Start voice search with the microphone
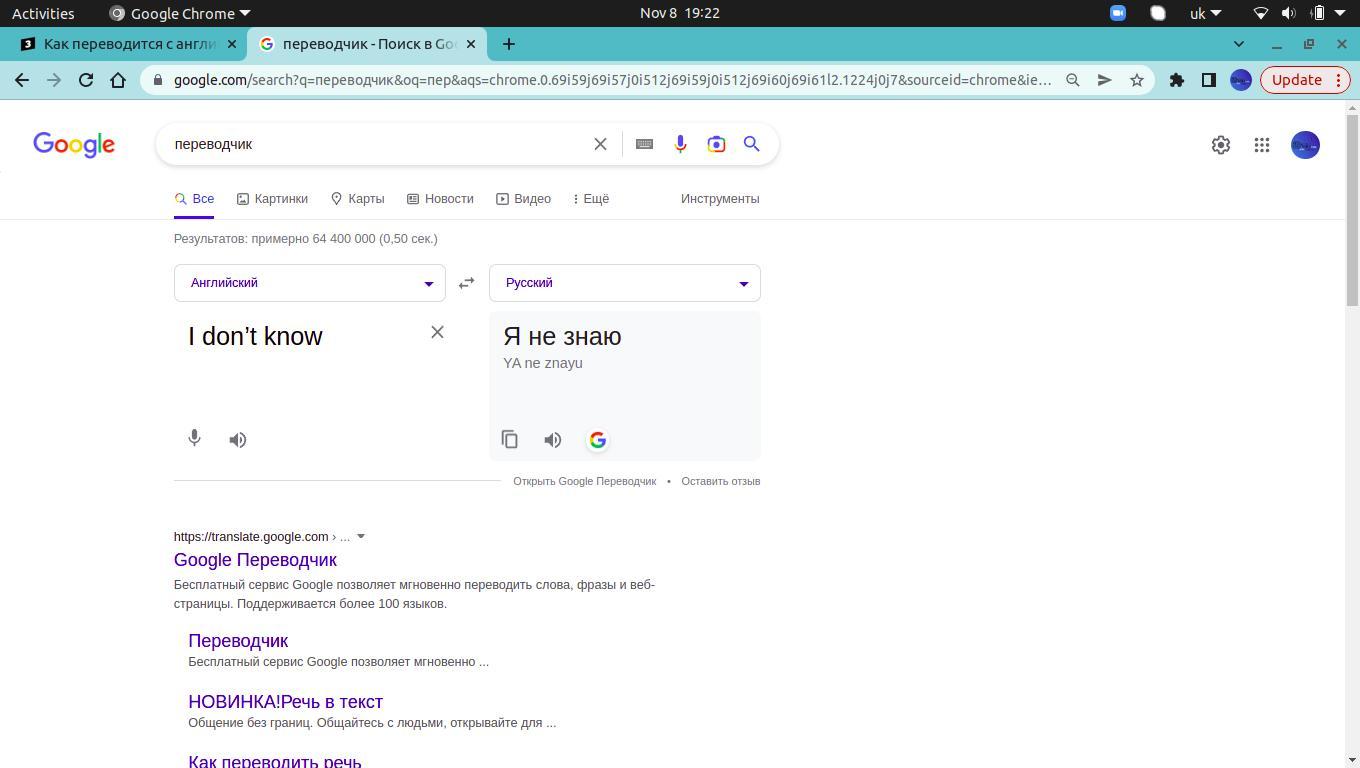The height and width of the screenshot is (768, 1360). (680, 144)
